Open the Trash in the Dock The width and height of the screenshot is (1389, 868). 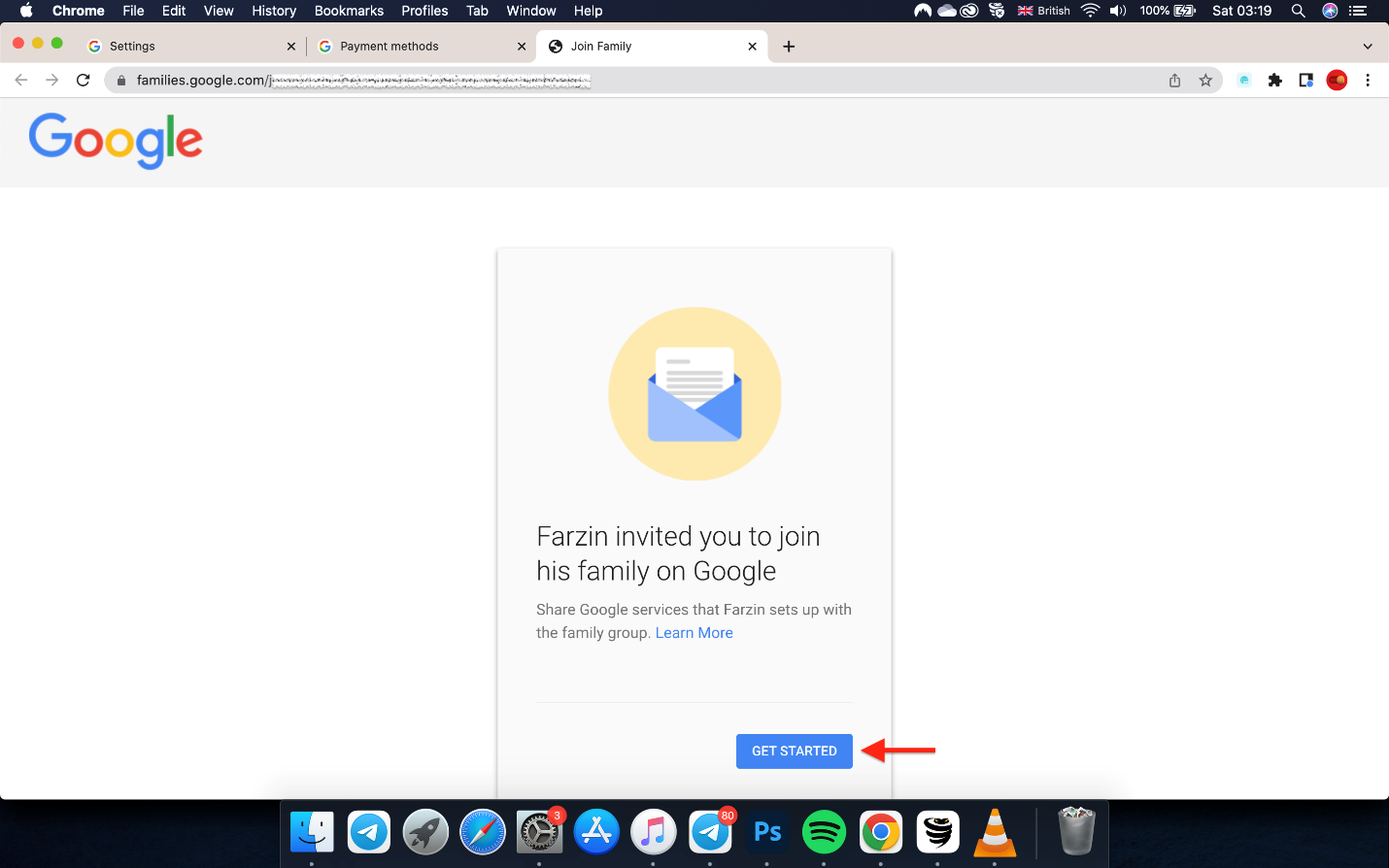1076,832
